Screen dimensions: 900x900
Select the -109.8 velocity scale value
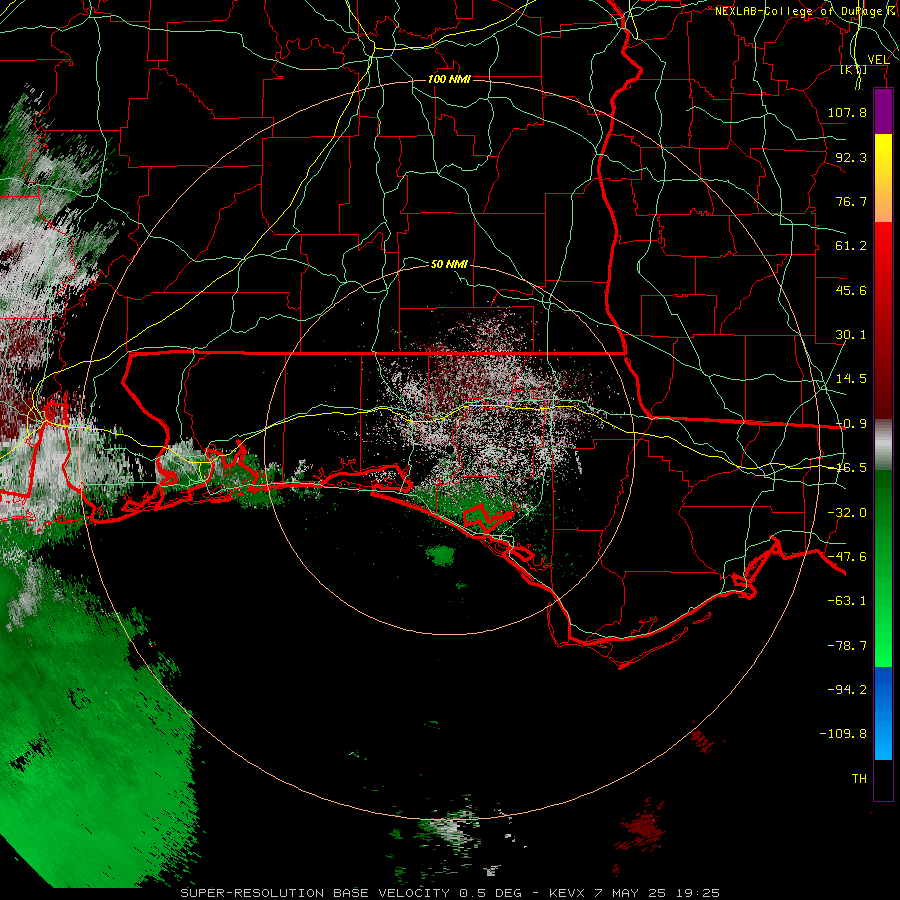pos(843,734)
